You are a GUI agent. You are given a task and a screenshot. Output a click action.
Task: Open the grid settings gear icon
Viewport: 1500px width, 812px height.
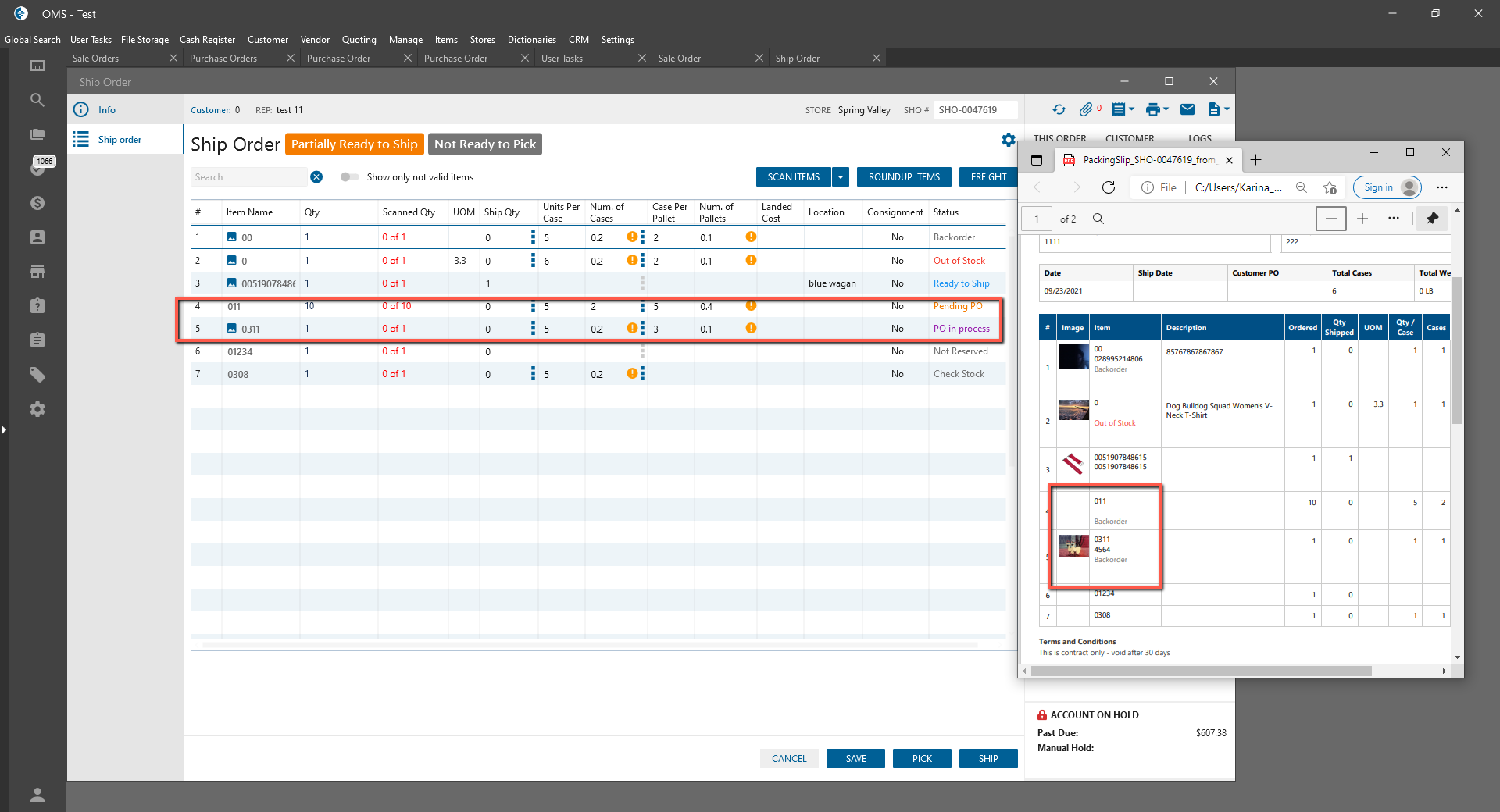pos(1008,140)
